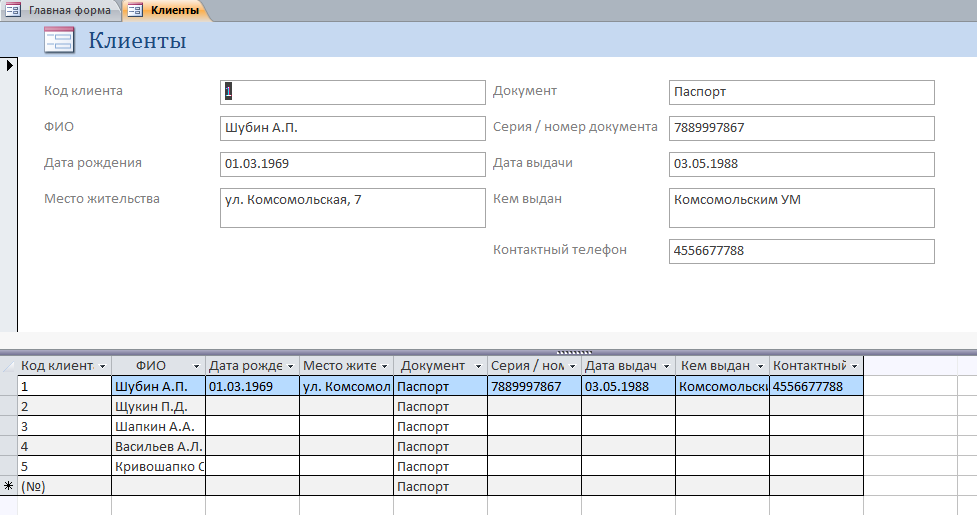Select the row selector for record 3

point(9,426)
